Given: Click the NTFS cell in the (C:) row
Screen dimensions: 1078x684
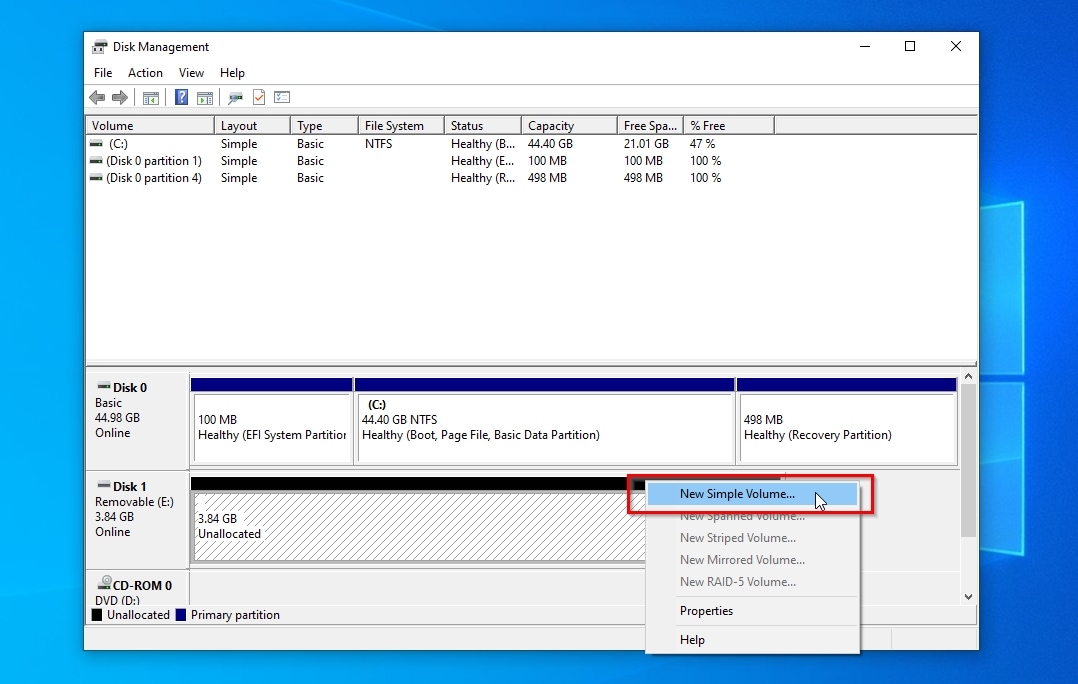Looking at the screenshot, I should click(x=379, y=144).
